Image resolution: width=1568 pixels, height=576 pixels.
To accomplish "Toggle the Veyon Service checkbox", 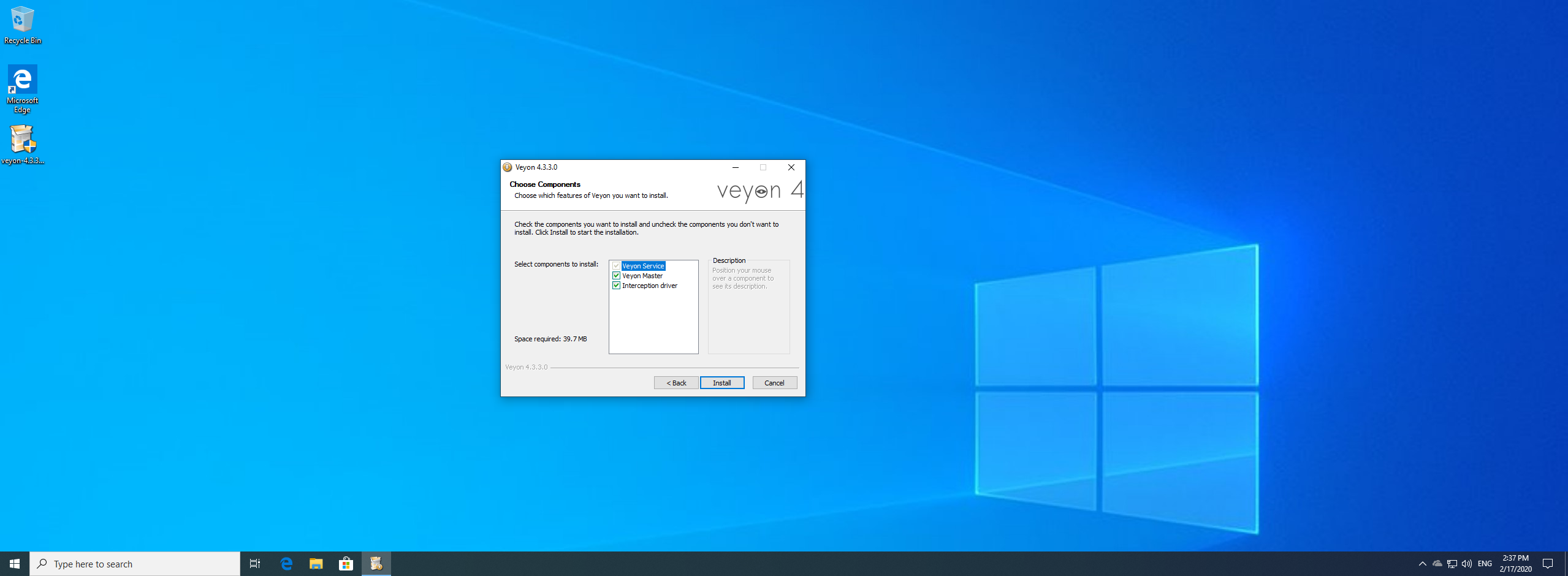I will (617, 266).
